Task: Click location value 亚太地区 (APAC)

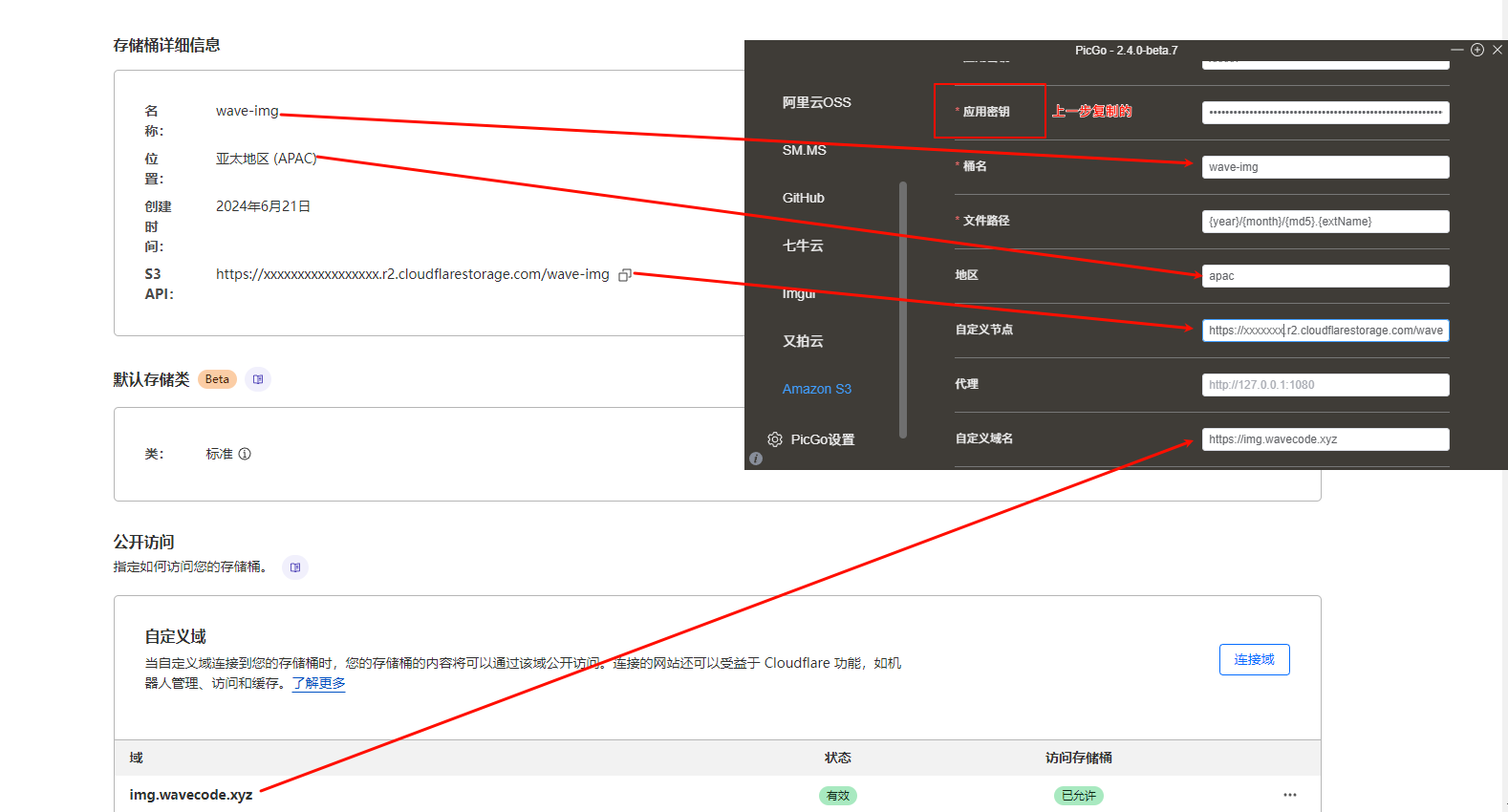Action: 266,159
